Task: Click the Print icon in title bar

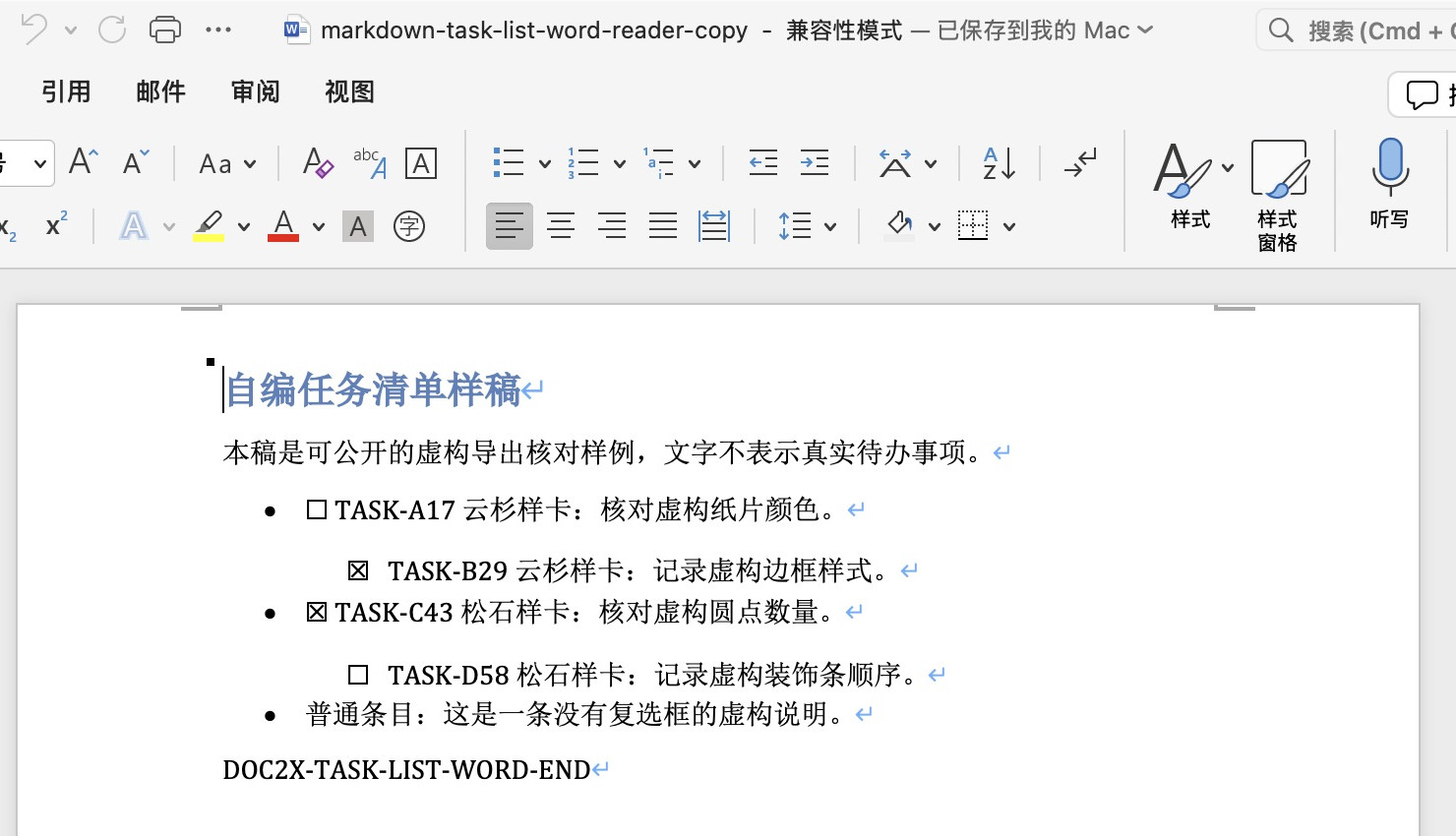Action: (x=165, y=30)
